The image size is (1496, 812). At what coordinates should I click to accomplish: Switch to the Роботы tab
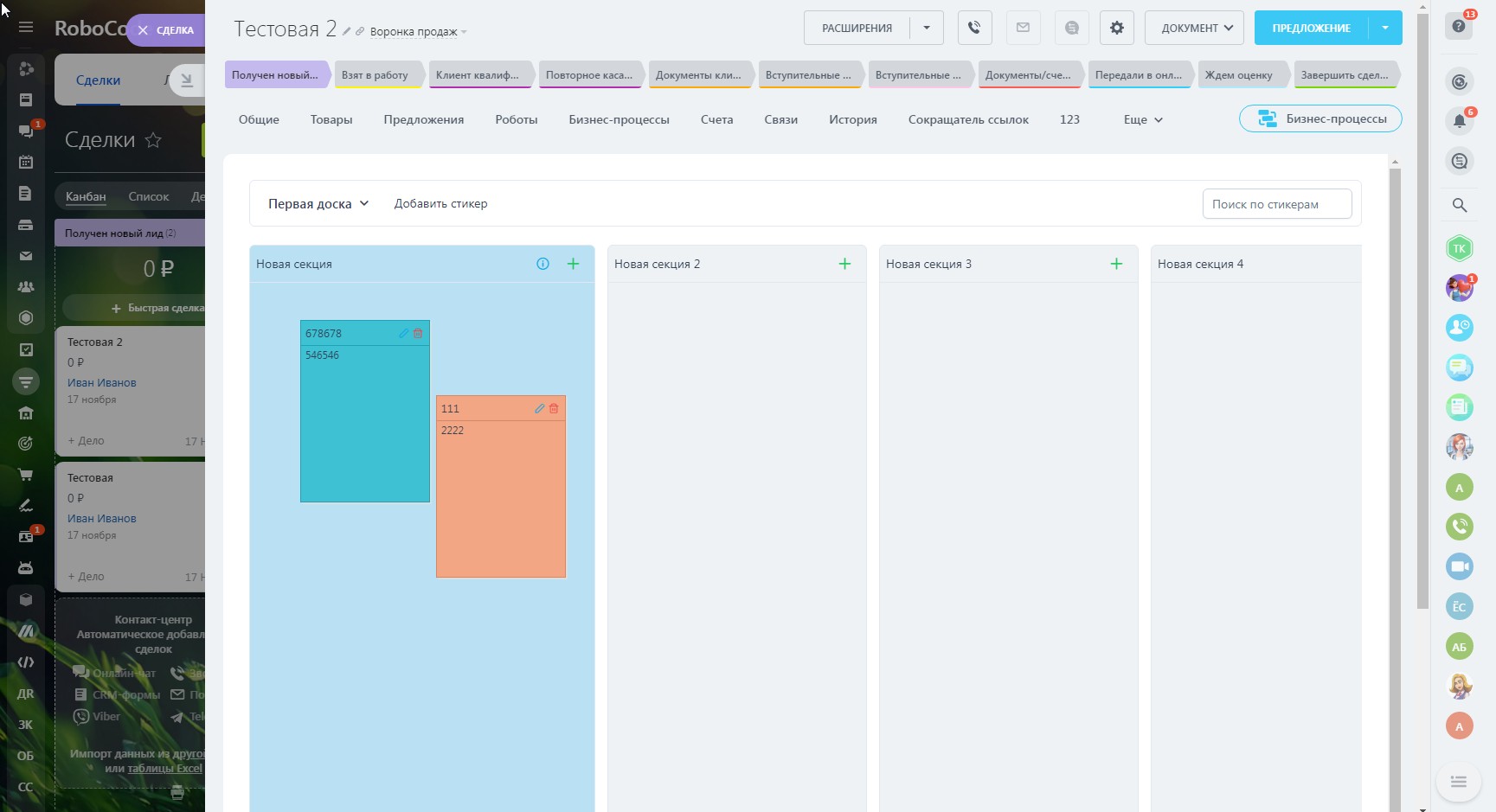point(516,119)
